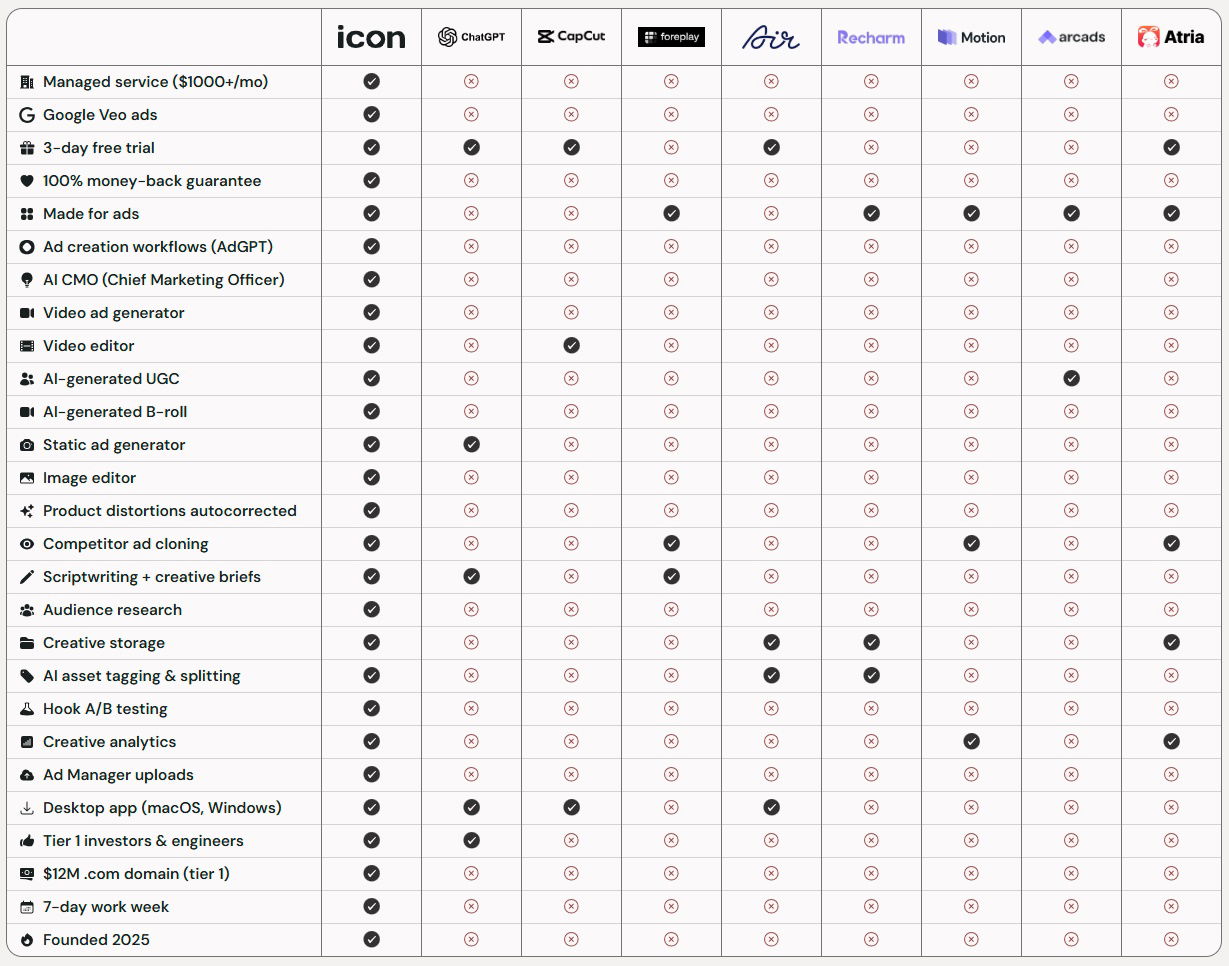
Task: Click the heart icon beside money-back guarantee
Action: [27, 180]
